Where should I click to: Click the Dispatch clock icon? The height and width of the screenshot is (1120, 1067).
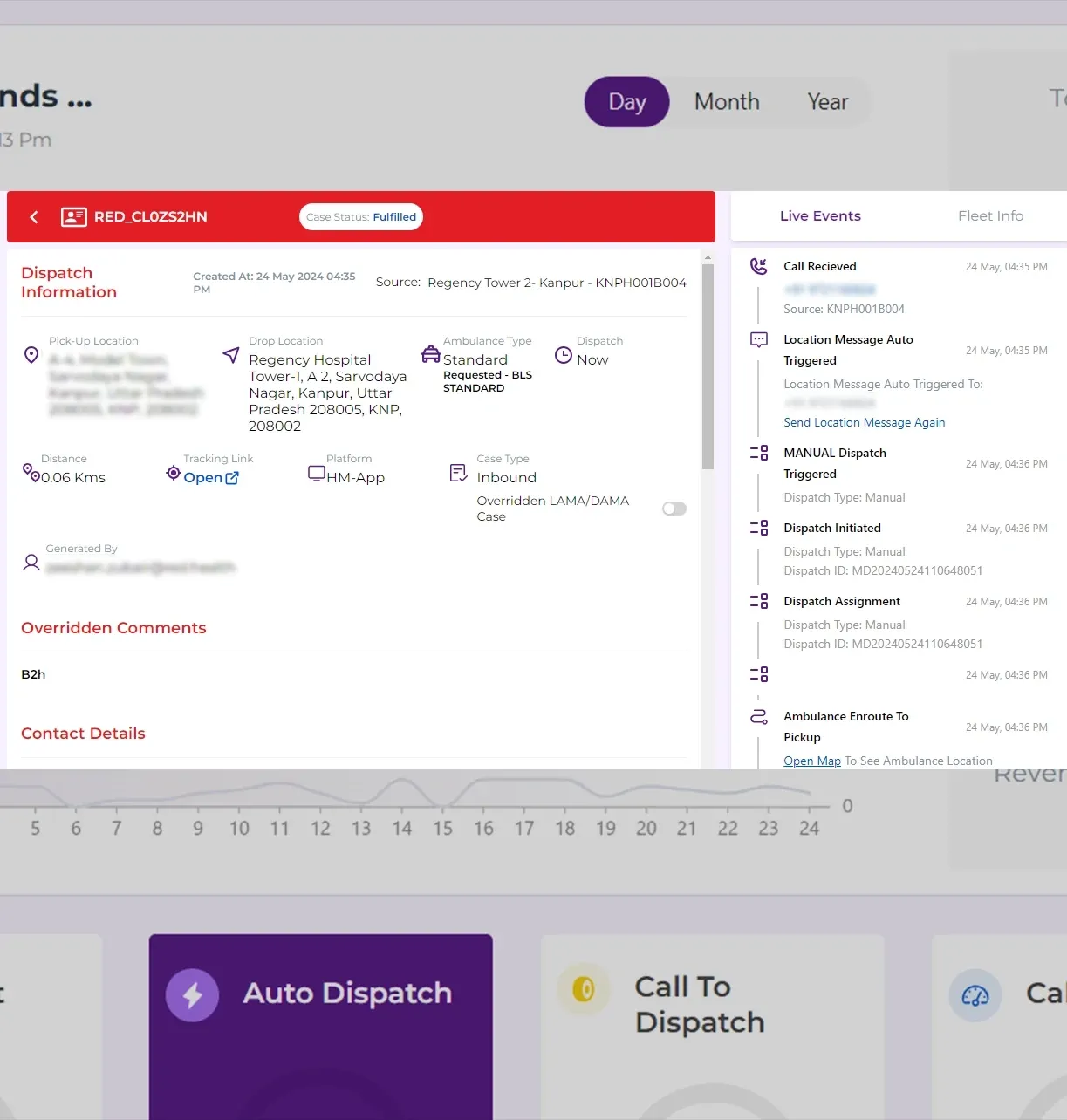564,356
